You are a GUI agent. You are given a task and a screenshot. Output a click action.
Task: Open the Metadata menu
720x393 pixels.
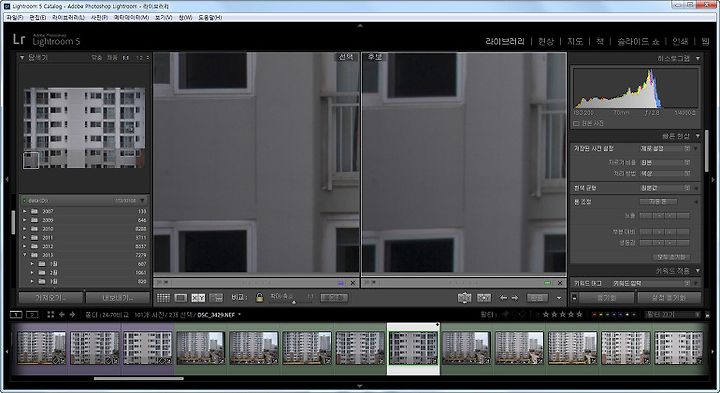point(131,17)
